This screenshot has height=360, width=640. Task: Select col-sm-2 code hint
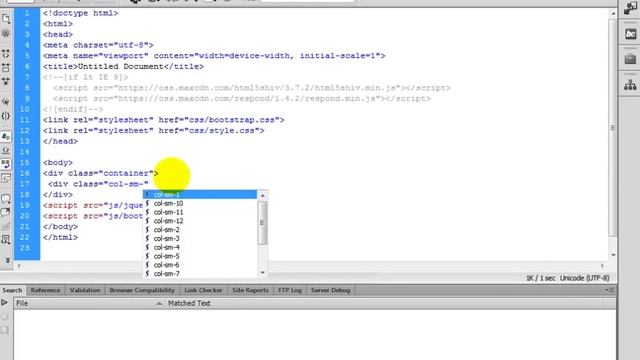tap(200, 230)
